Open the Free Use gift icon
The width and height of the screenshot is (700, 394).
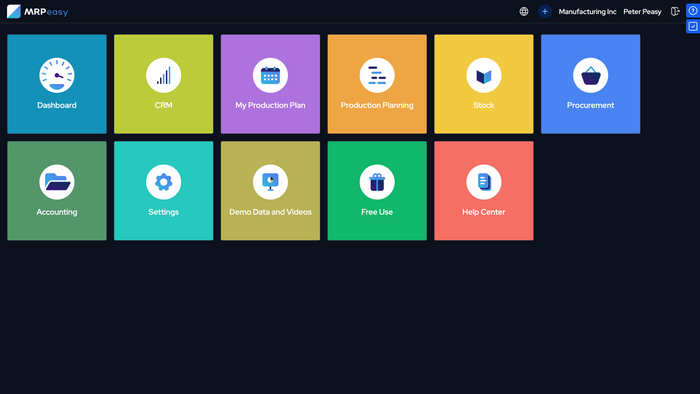tap(377, 182)
